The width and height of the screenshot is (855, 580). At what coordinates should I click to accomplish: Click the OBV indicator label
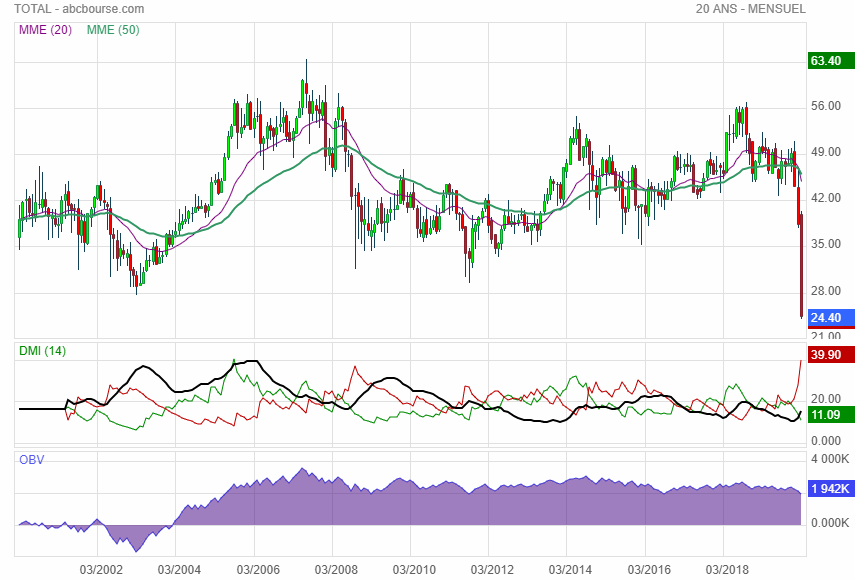pyautogui.click(x=31, y=460)
